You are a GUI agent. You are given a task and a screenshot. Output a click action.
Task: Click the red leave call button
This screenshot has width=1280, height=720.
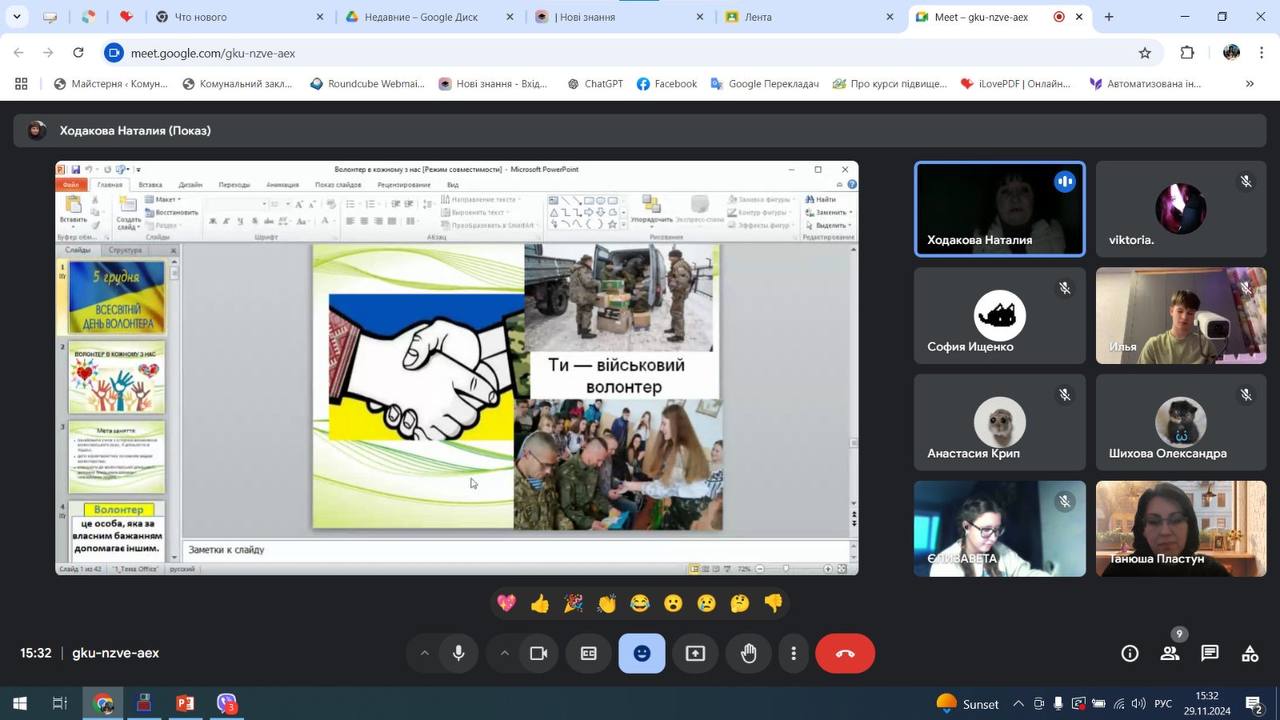point(845,653)
